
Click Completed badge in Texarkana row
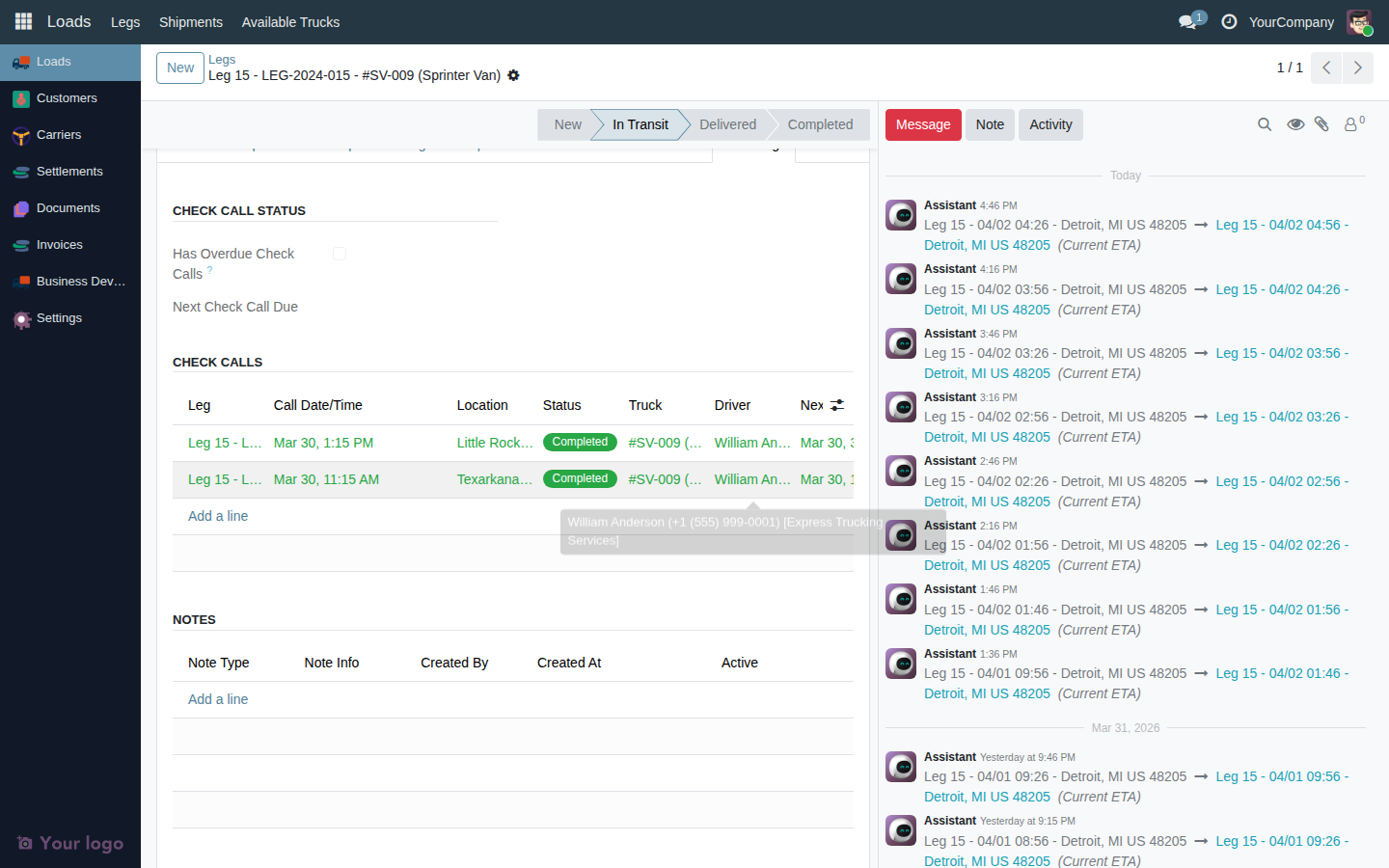[580, 478]
